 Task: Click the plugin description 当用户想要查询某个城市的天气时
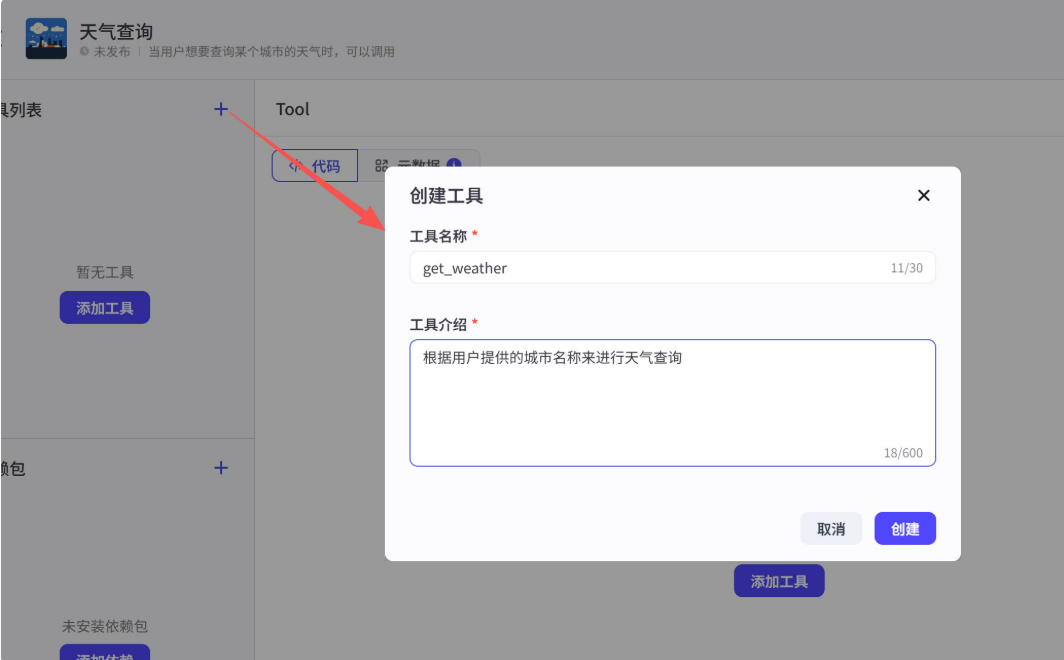point(271,52)
